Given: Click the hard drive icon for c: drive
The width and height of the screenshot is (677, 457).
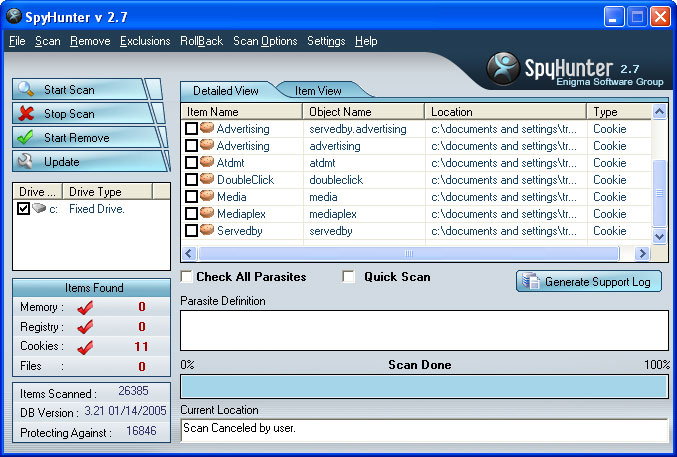Looking at the screenshot, I should [39, 208].
